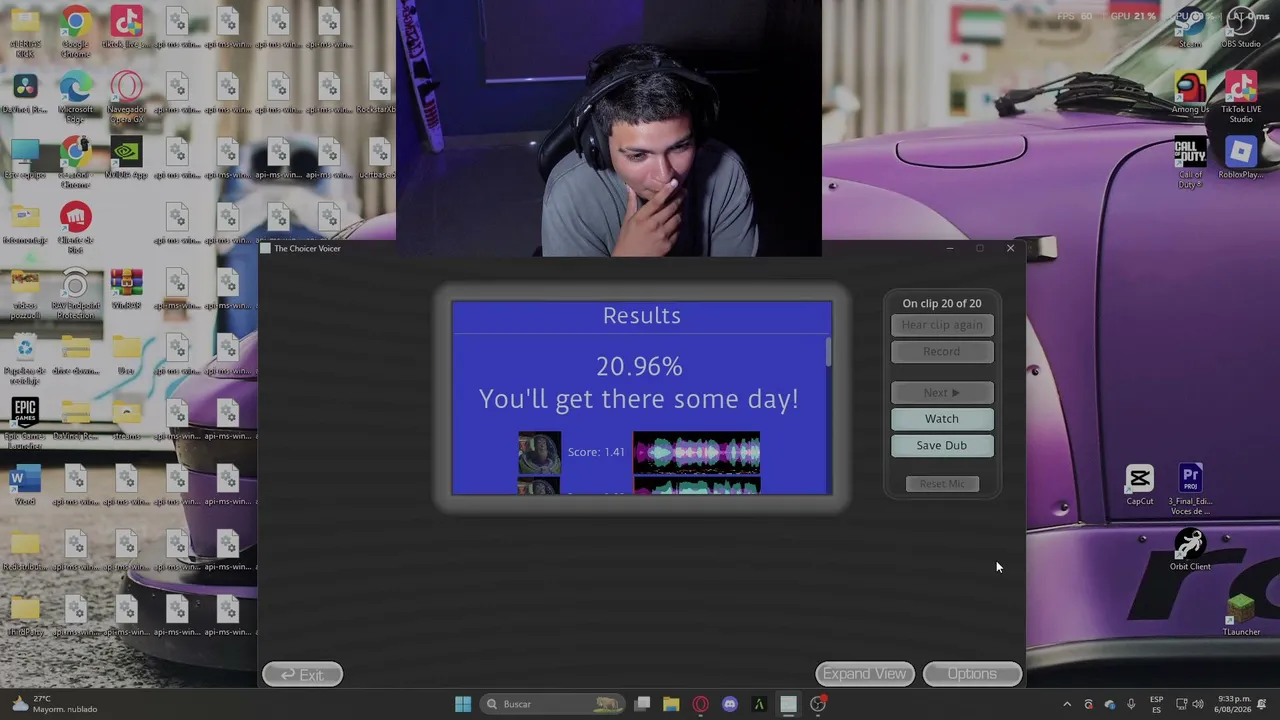Click the Reset Mic button

click(942, 484)
